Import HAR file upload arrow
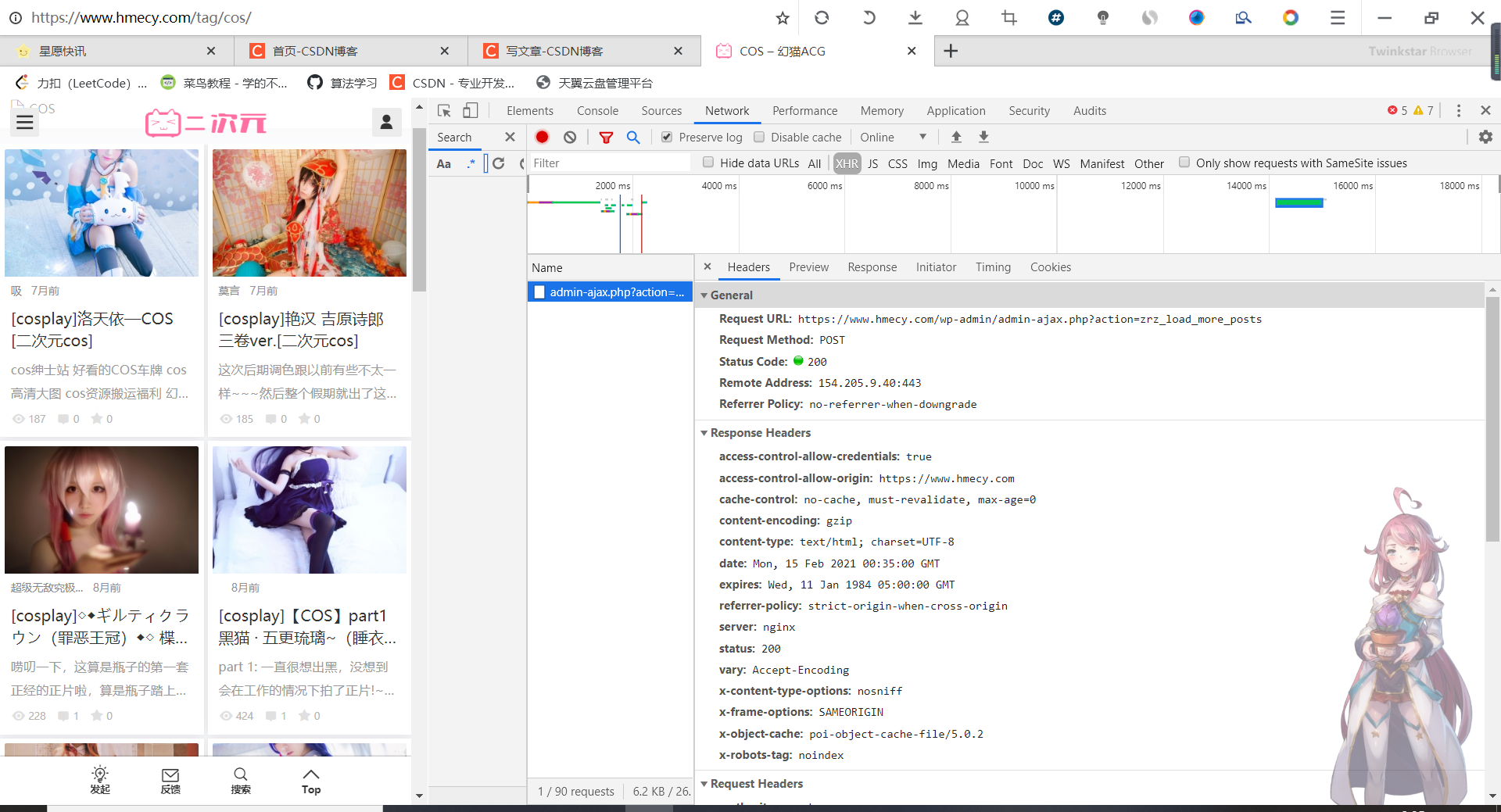This screenshot has width=1501, height=812. [955, 137]
